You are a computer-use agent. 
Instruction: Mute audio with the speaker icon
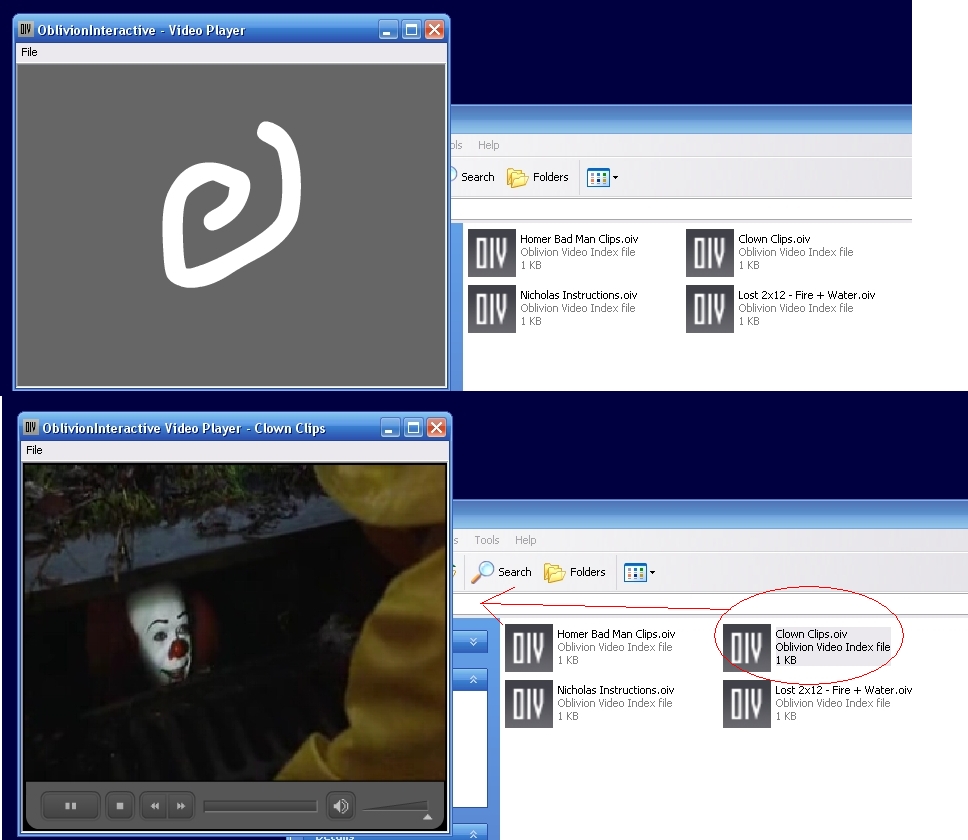click(x=341, y=806)
